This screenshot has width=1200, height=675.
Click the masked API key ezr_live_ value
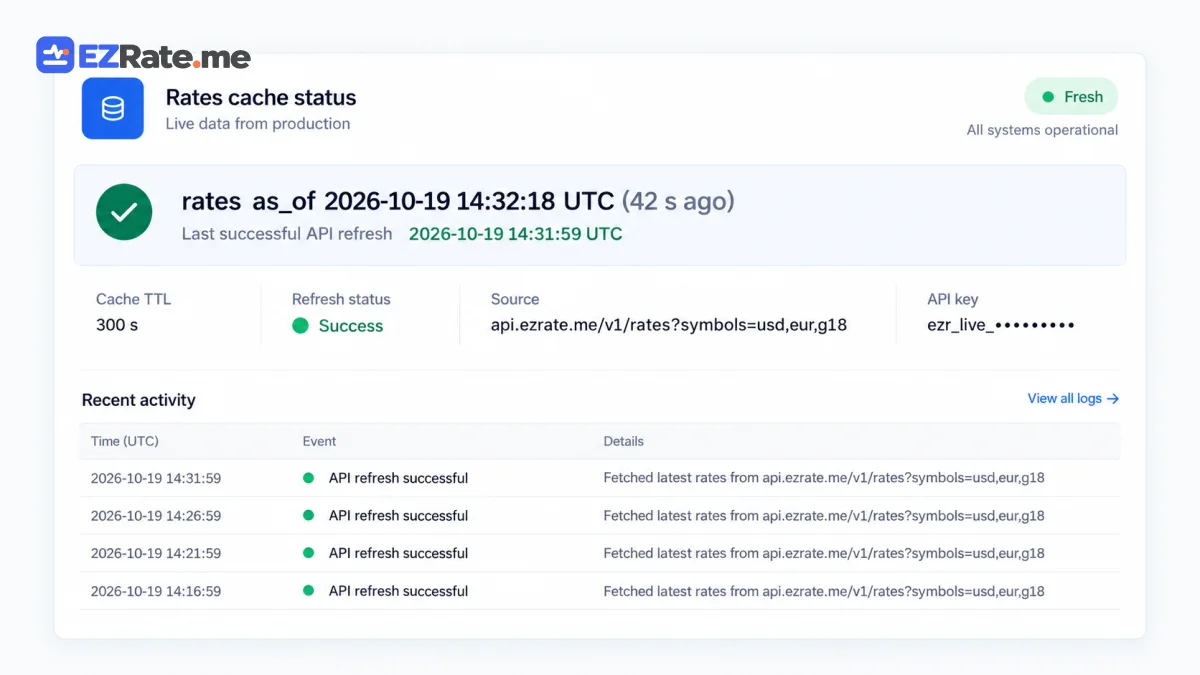coord(1001,325)
